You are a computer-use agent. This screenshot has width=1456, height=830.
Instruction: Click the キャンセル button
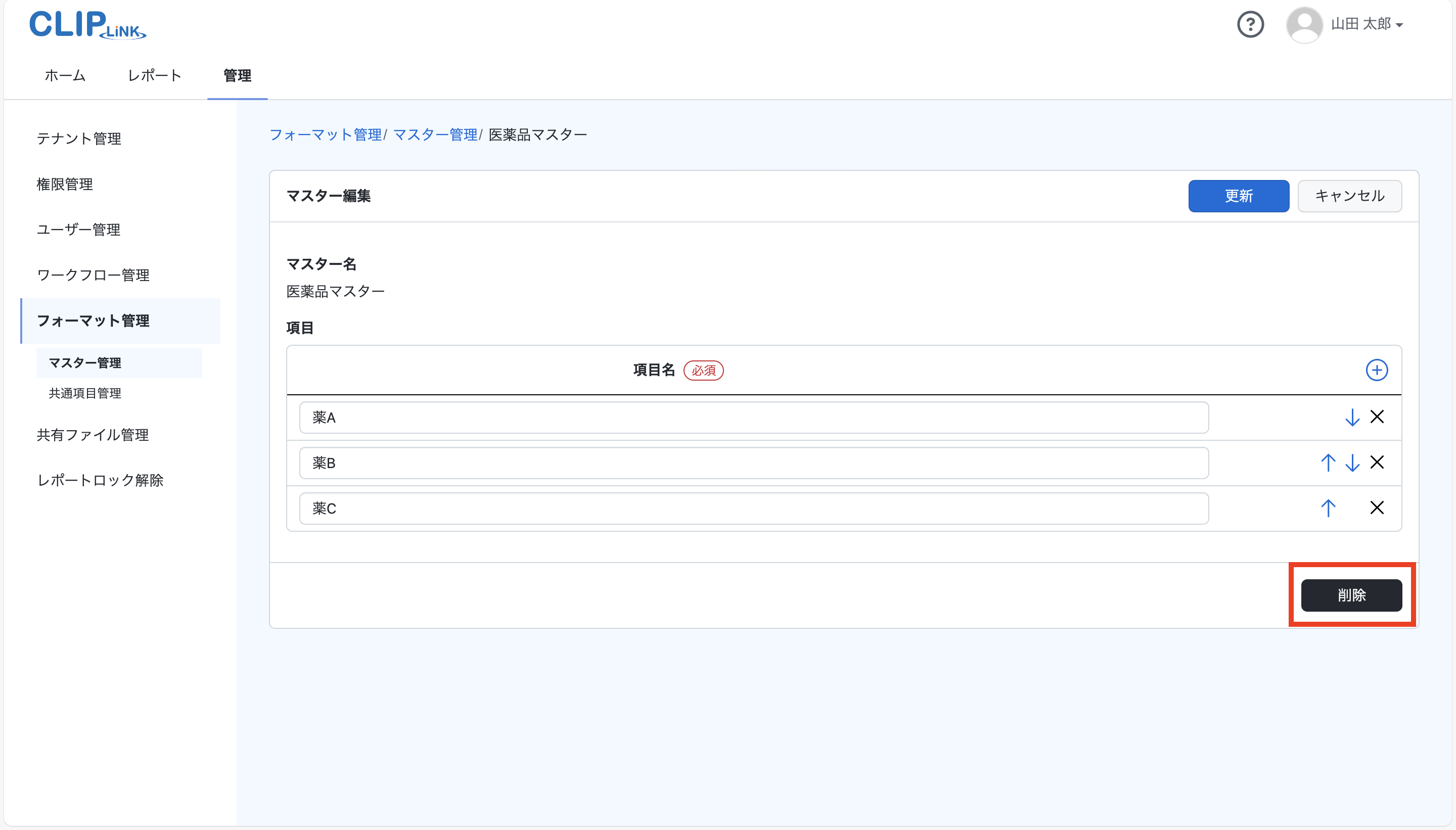(x=1349, y=196)
